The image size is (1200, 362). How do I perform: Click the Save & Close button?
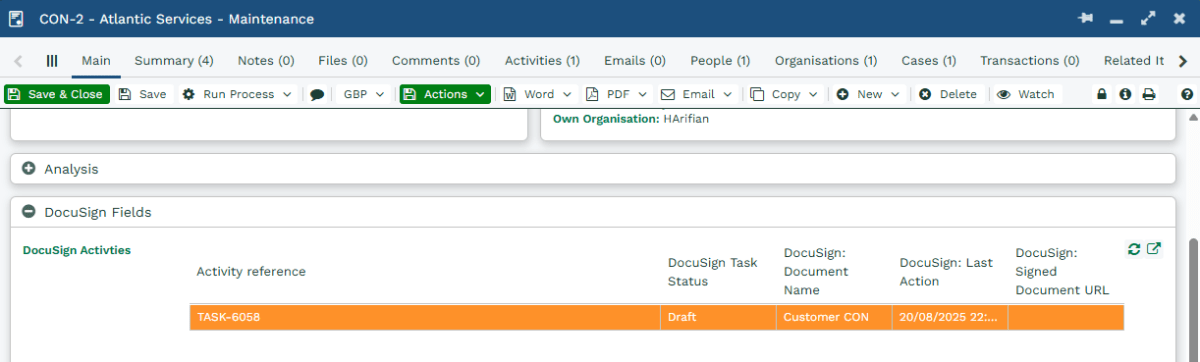[x=56, y=94]
